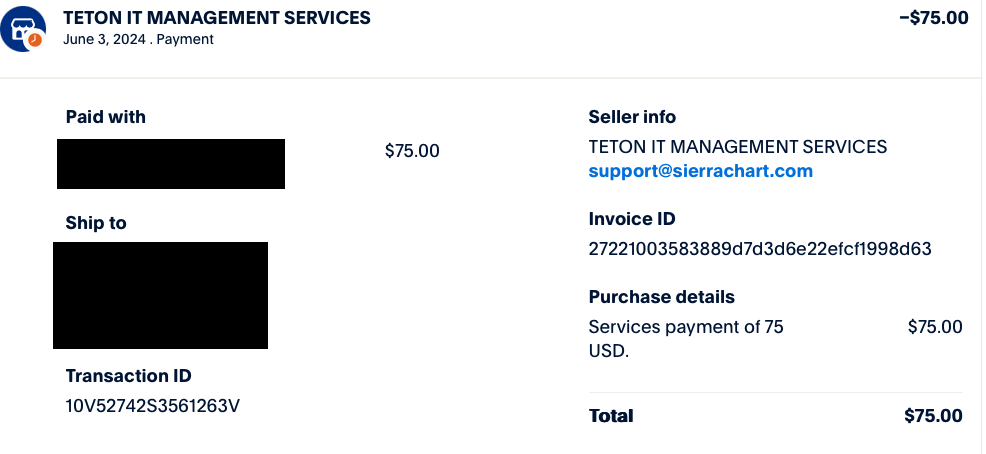Viewport: 986px width, 454px height.
Task: Click the $75.00 next to Paid with
Action: (x=412, y=151)
